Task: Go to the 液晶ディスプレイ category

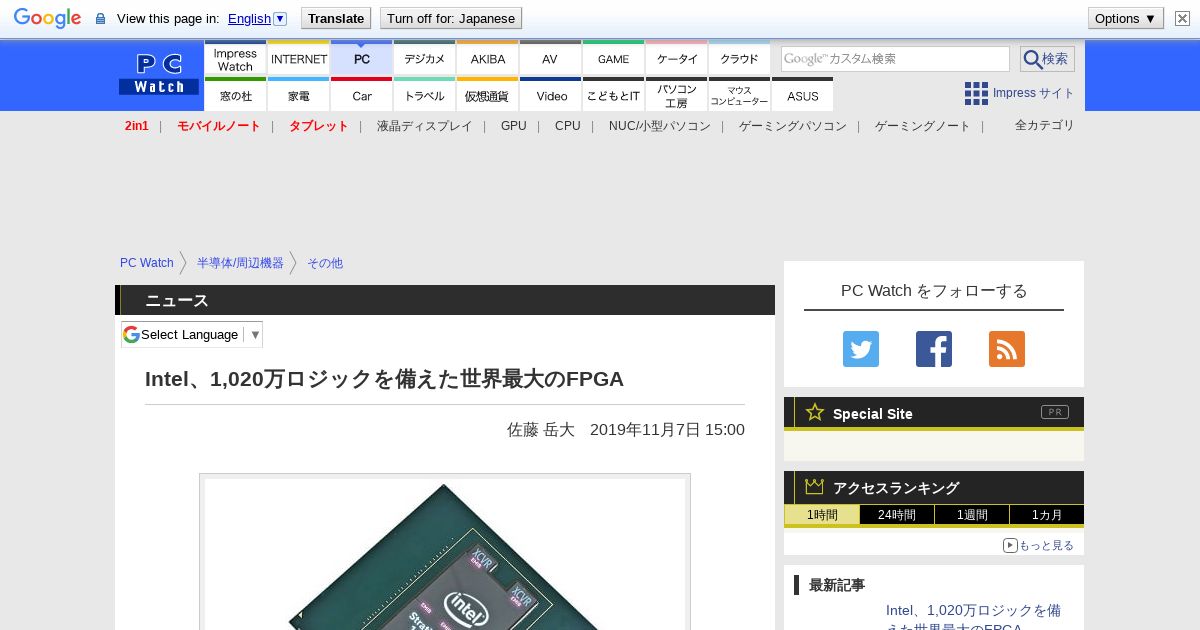Action: click(x=424, y=126)
